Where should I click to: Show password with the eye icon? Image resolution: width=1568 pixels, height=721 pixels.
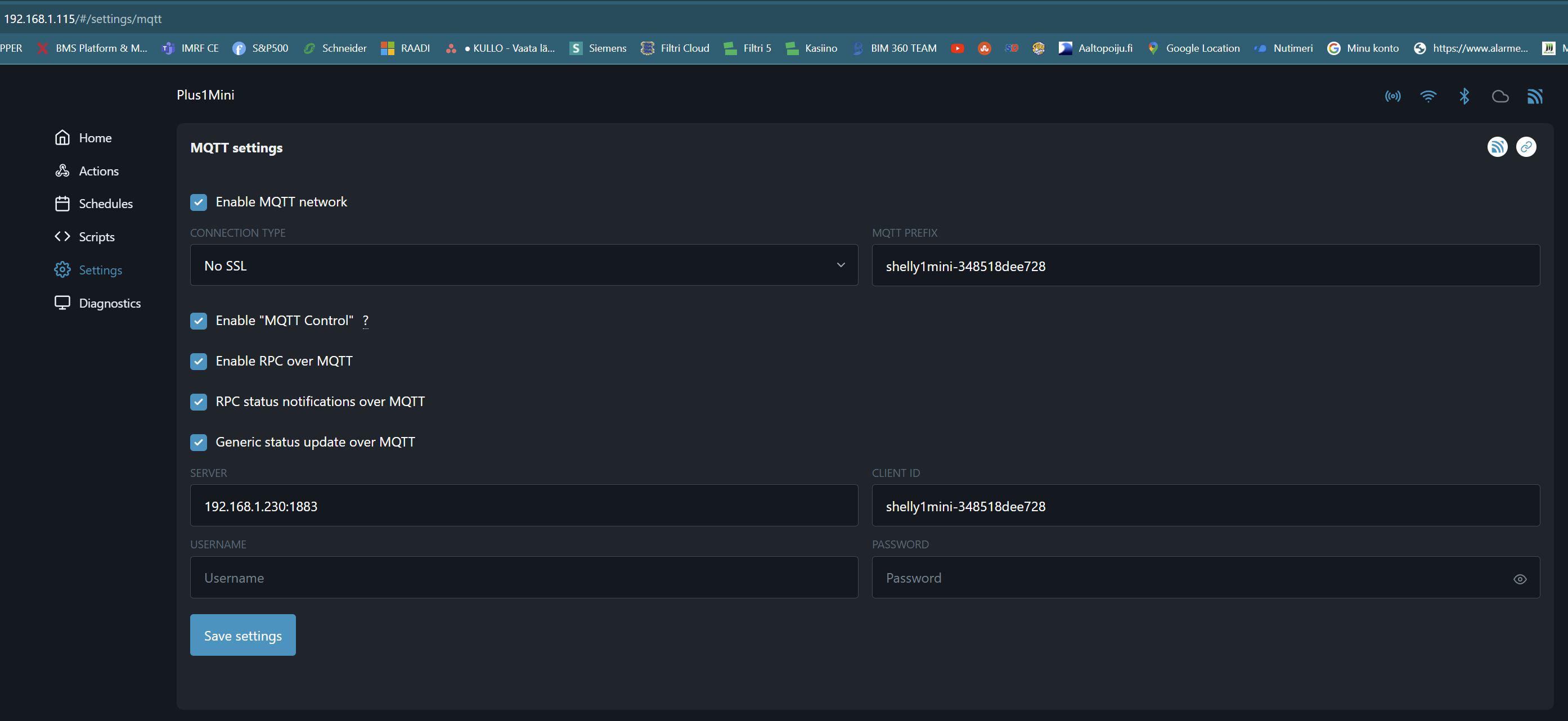coord(1519,579)
